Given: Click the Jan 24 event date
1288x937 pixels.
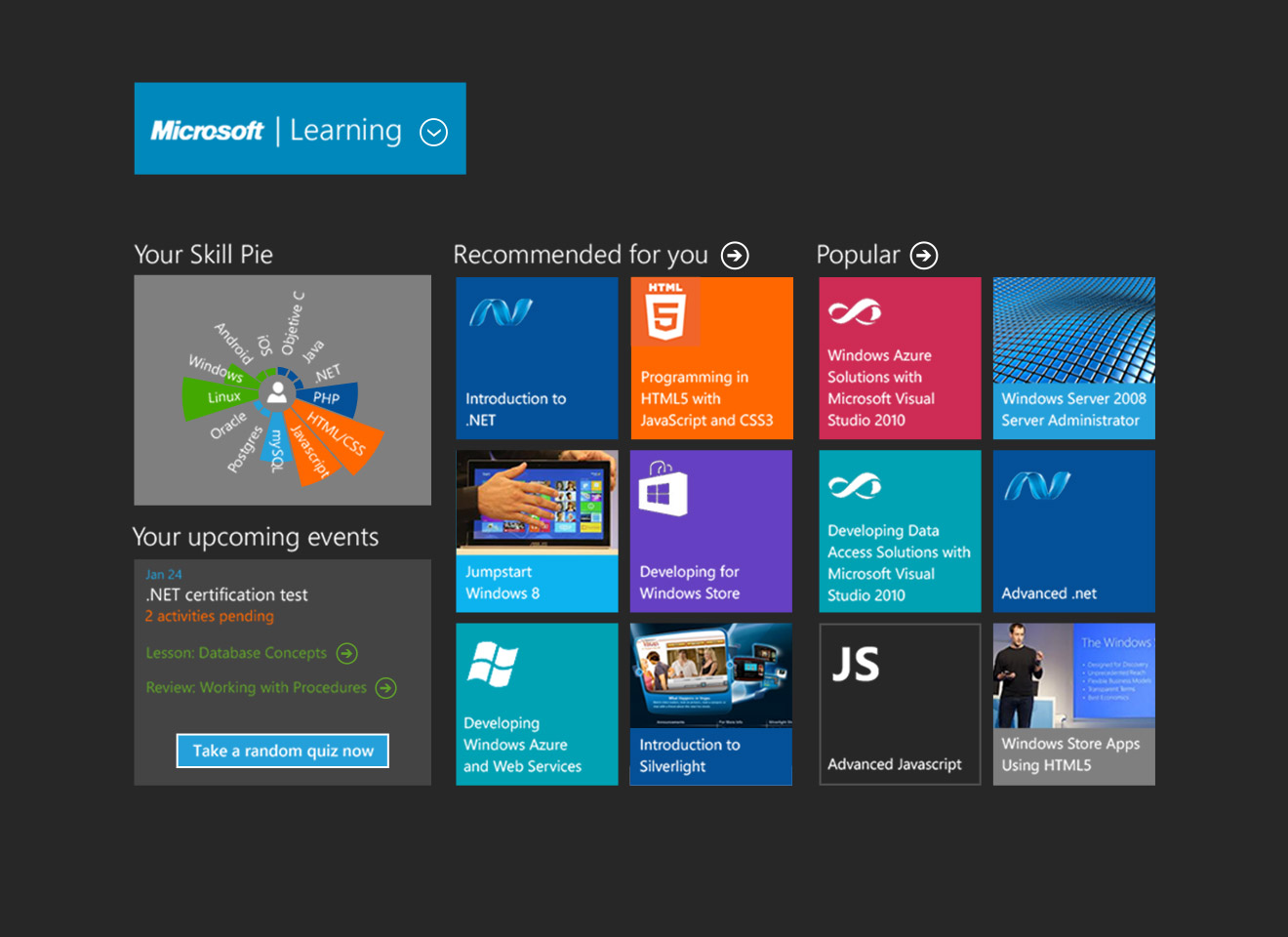Looking at the screenshot, I should (164, 575).
